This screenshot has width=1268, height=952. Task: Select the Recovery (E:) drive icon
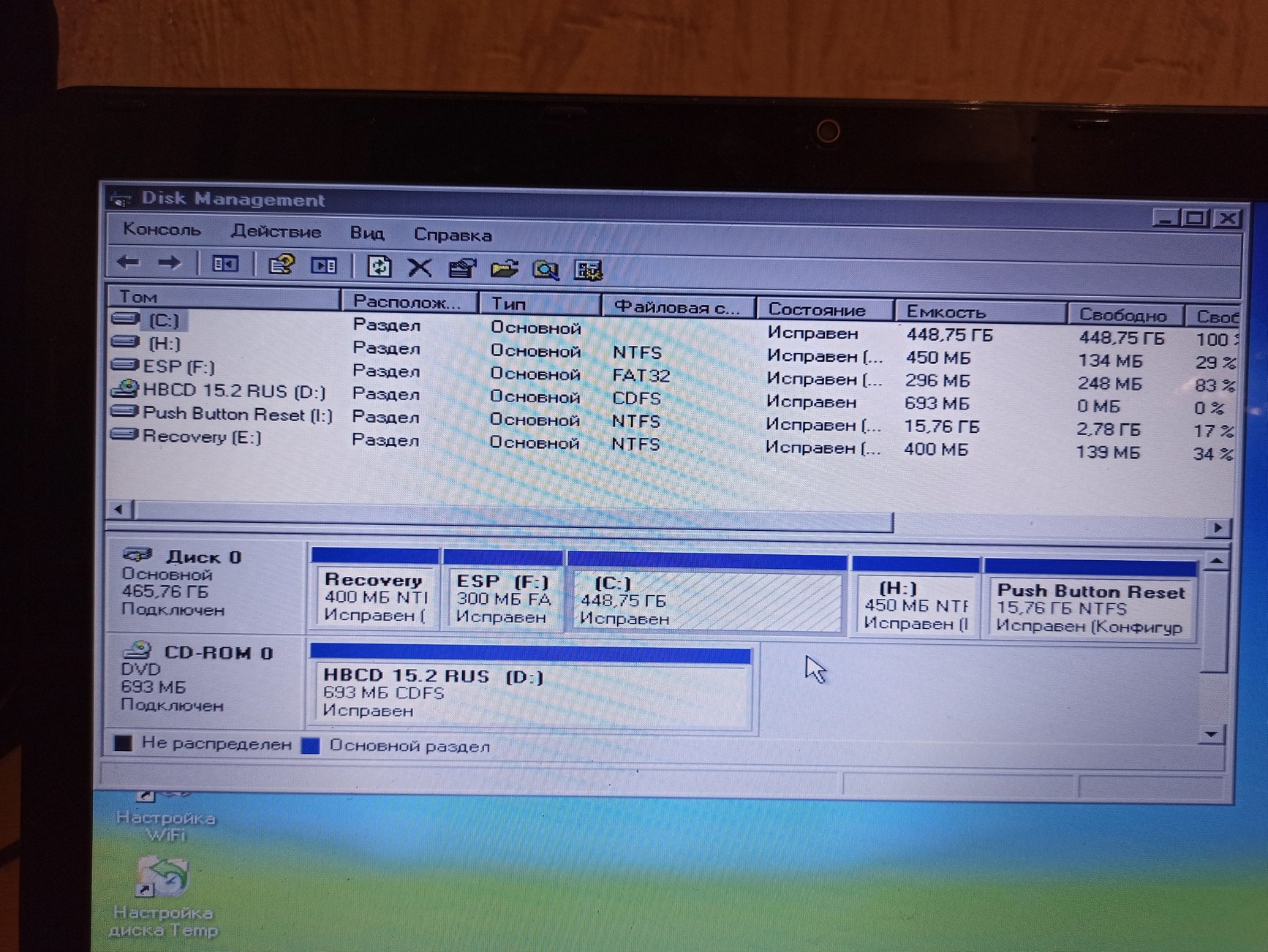[x=125, y=434]
